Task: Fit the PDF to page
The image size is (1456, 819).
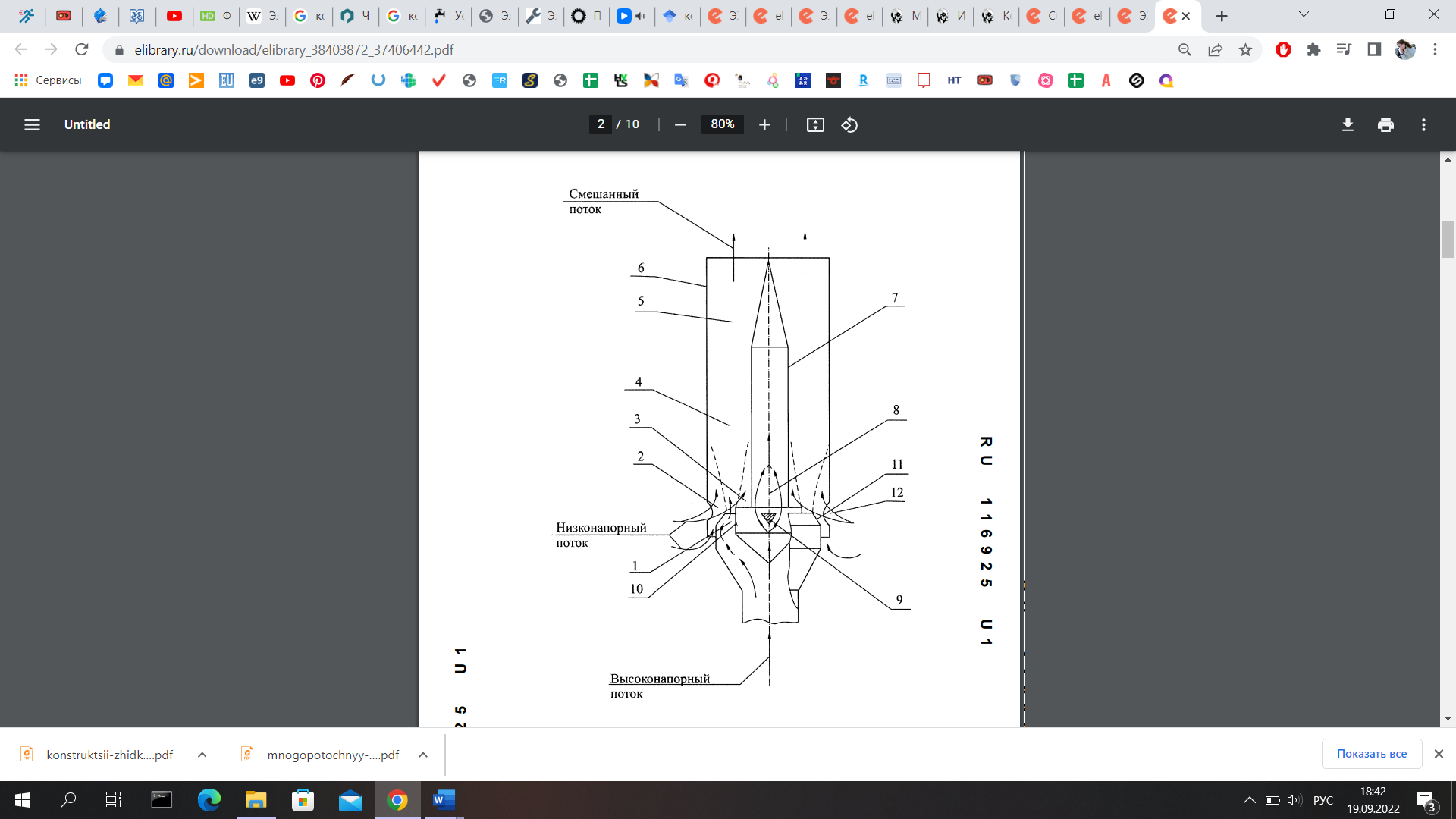Action: (x=815, y=124)
